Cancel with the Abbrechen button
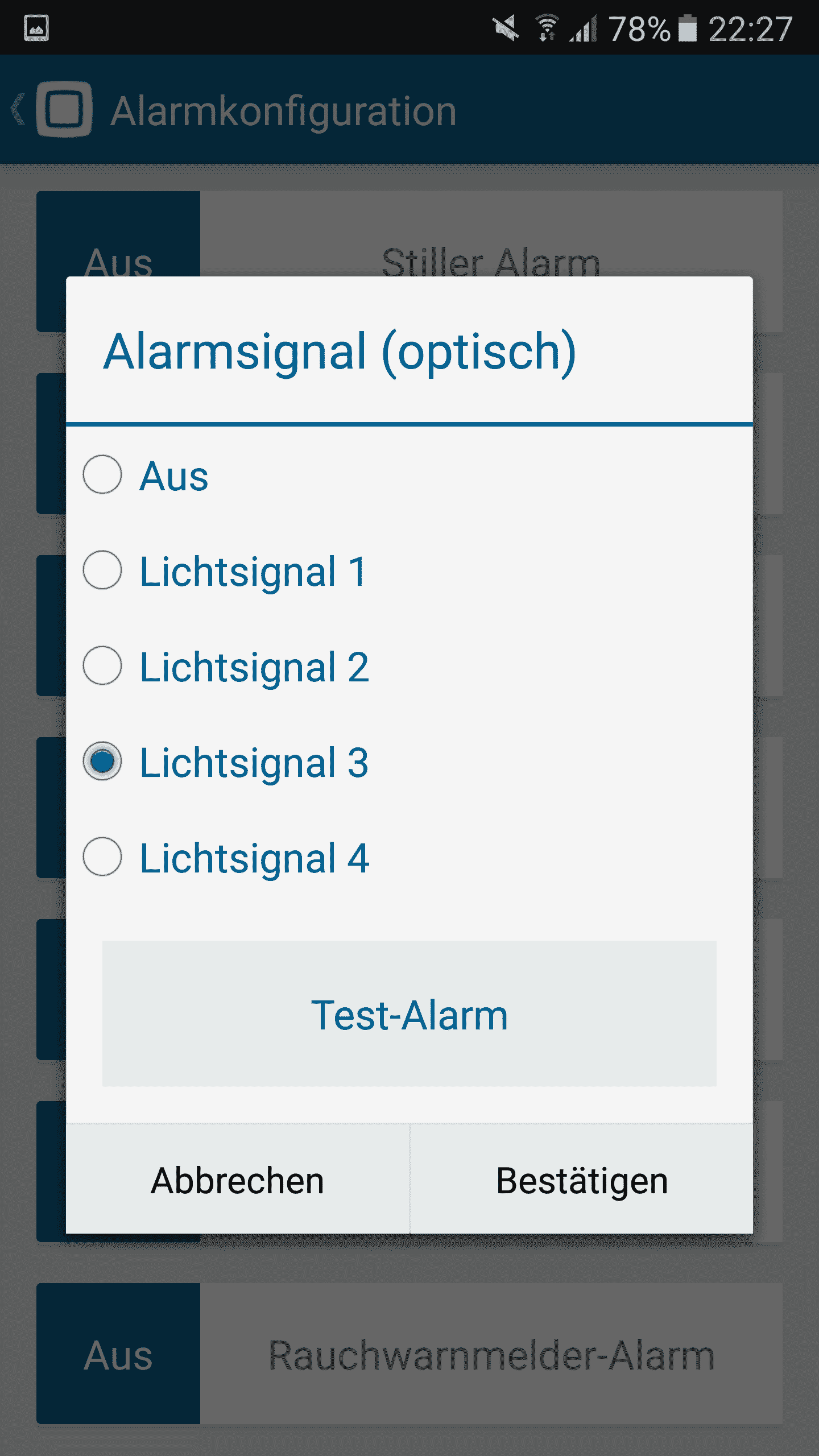819x1456 pixels. (238, 1181)
